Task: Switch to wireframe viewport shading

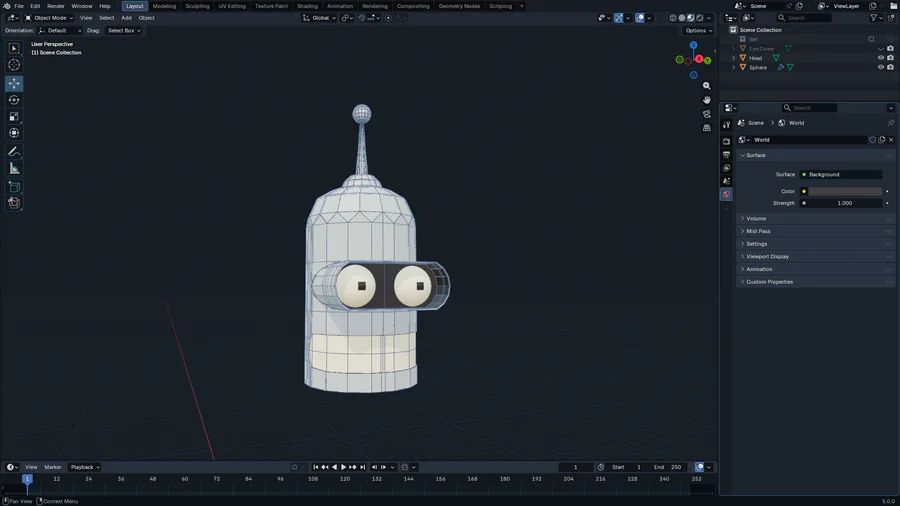Action: [673, 18]
